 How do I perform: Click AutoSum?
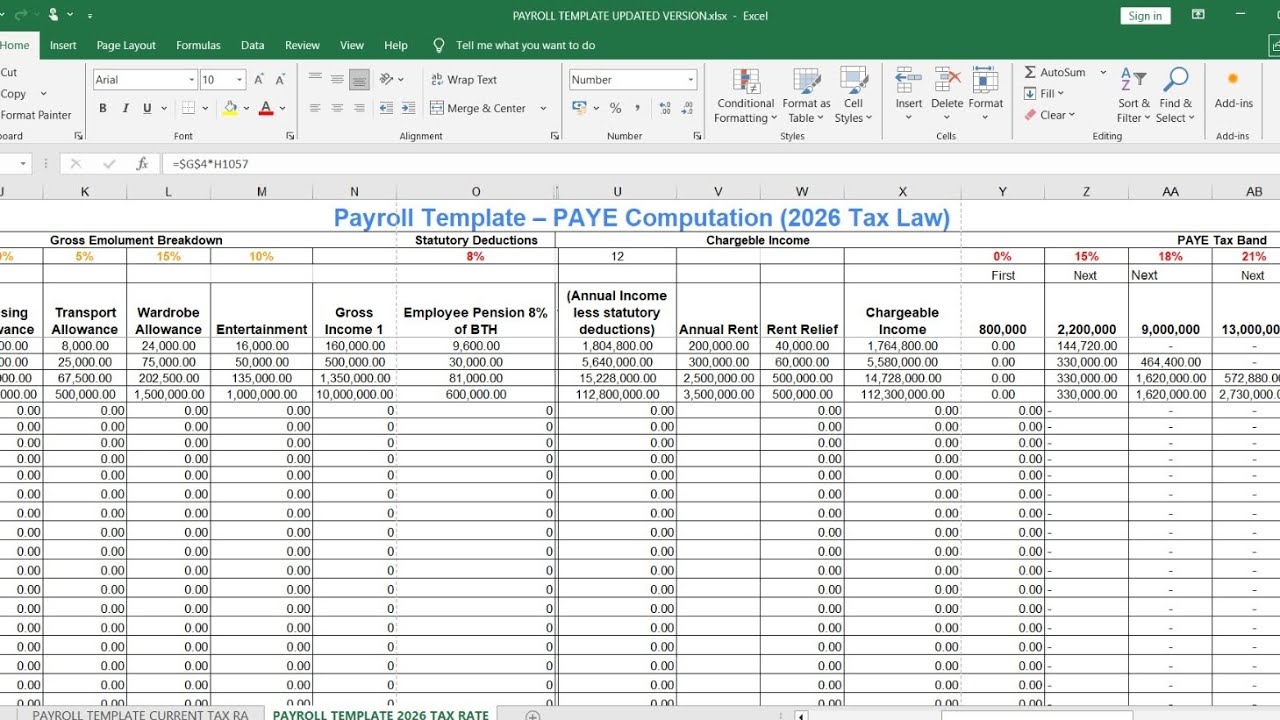click(1054, 72)
